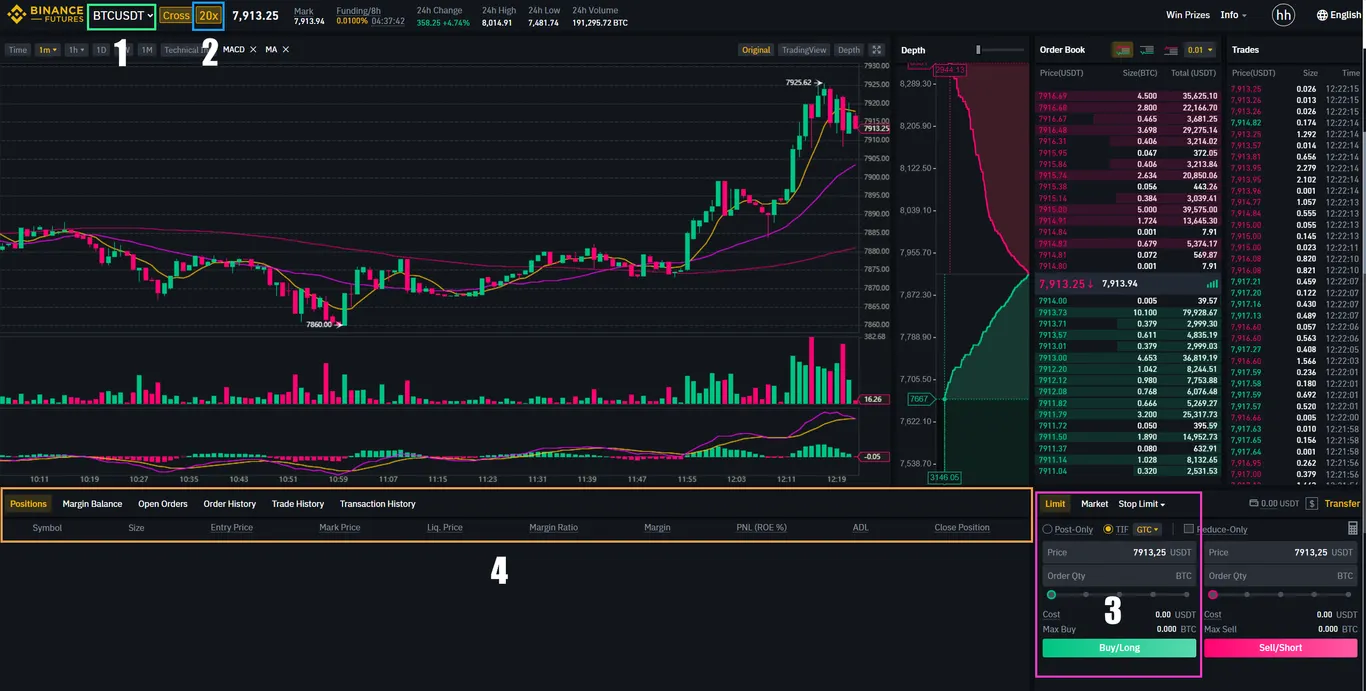Open the Transaction History tab

[378, 504]
